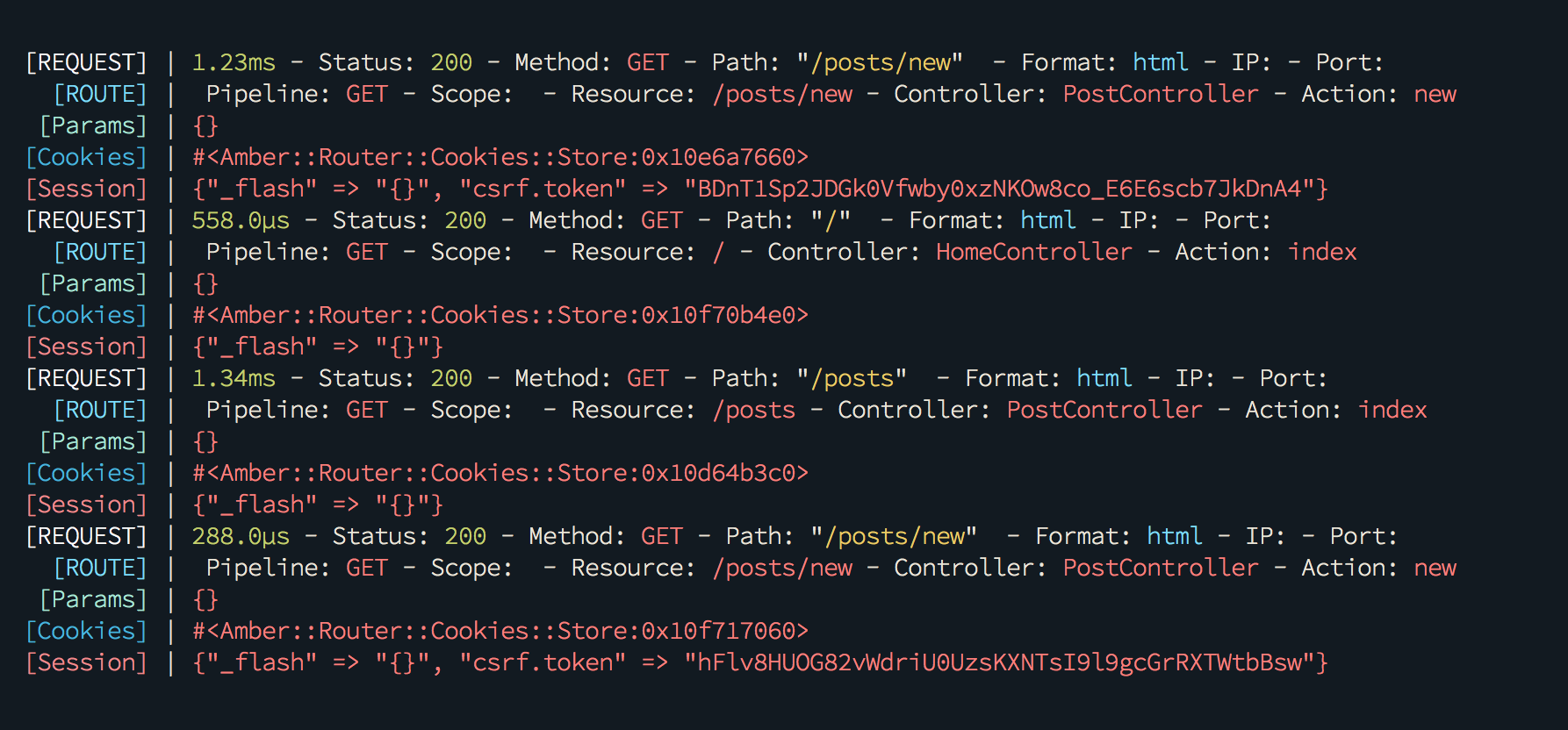This screenshot has width=1568, height=730.
Task: Select the 1.23ms response time text
Action: pyautogui.click(x=234, y=63)
